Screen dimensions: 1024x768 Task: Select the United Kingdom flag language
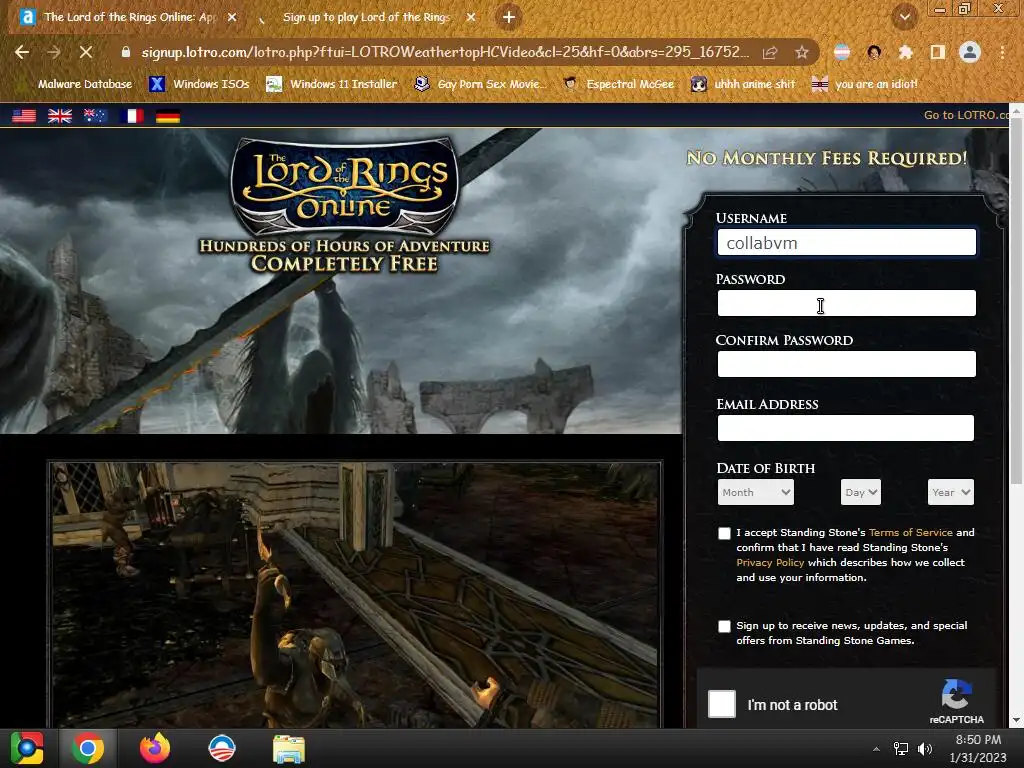pyautogui.click(x=60, y=116)
